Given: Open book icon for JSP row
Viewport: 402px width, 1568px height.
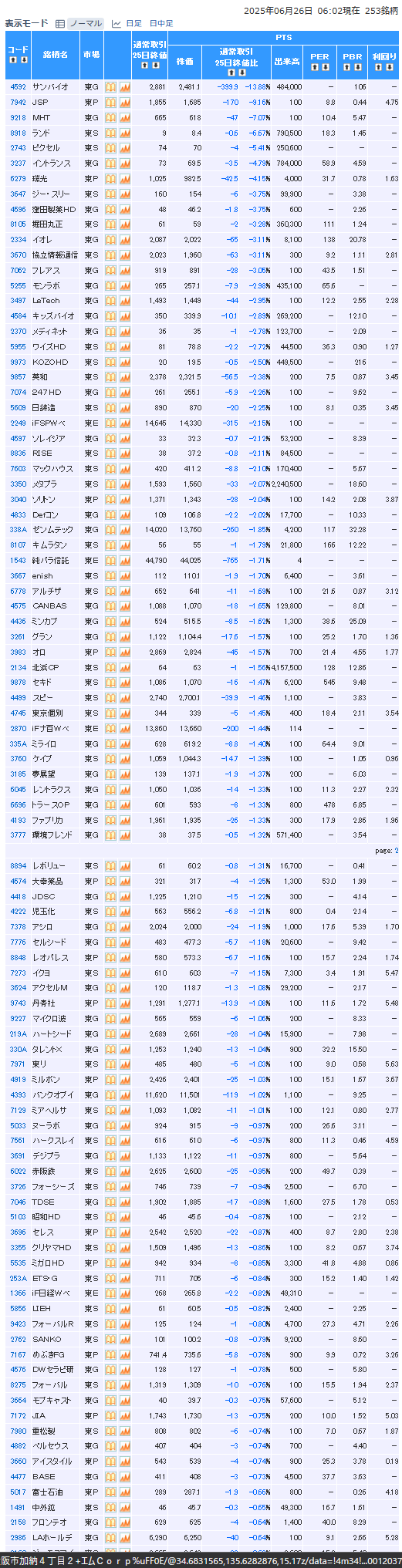Looking at the screenshot, I should pyautogui.click(x=110, y=102).
